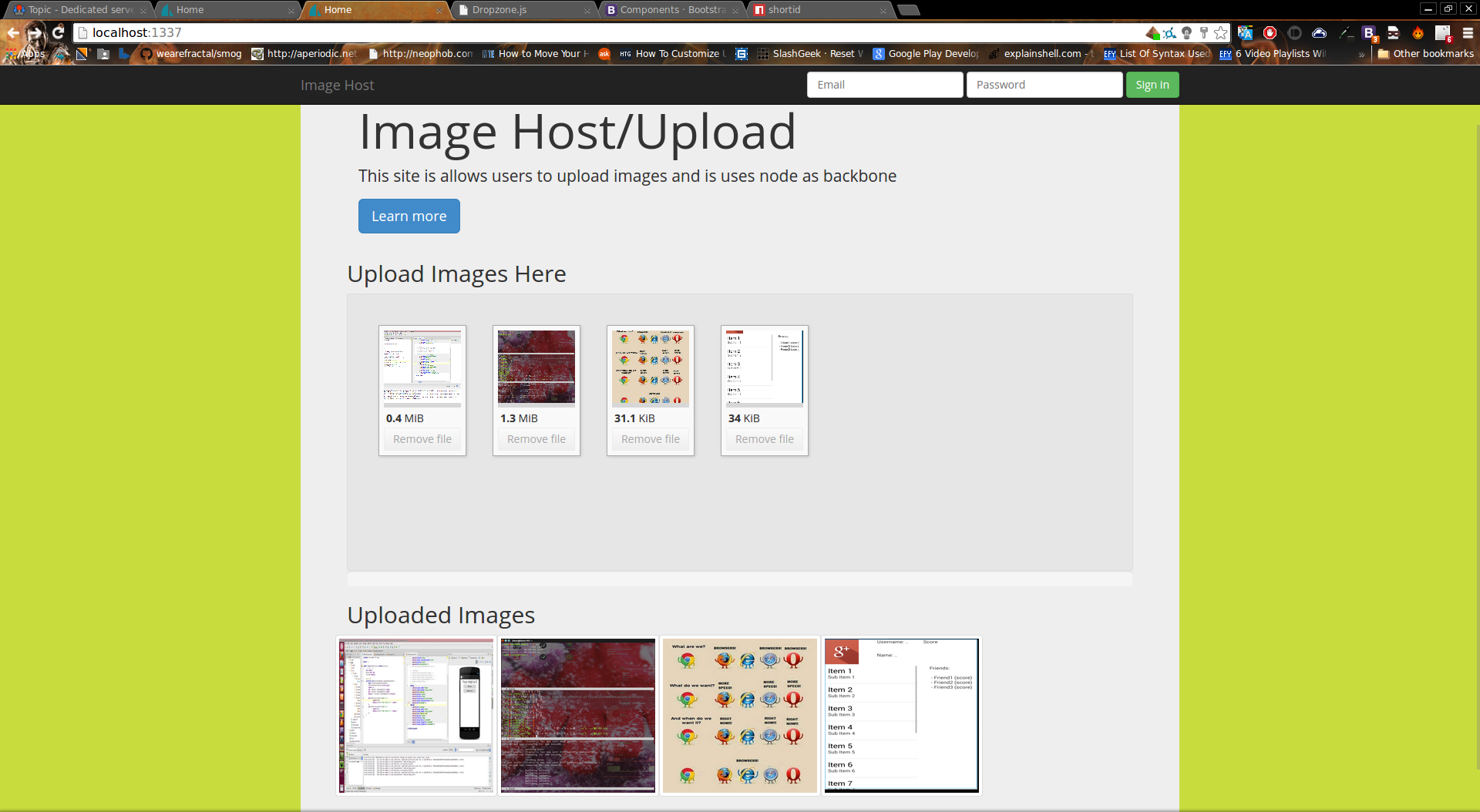Click the green Sign in button
Screen dimensions: 1480x812
tap(1152, 85)
